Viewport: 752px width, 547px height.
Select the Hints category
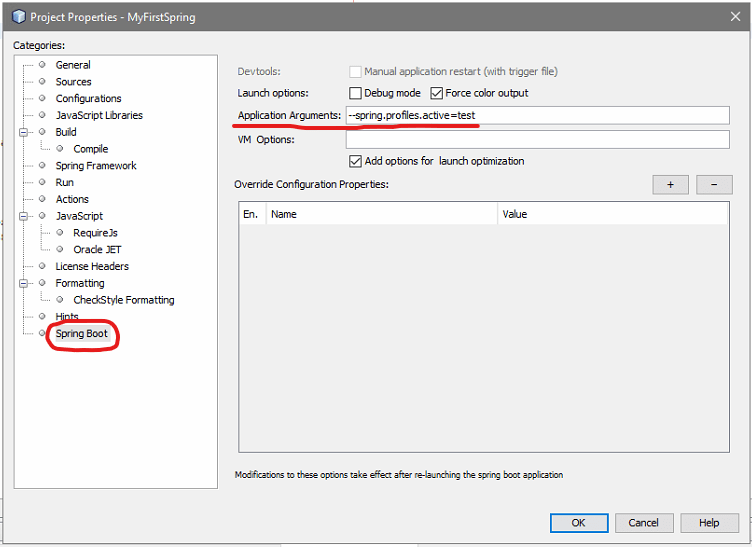click(x=67, y=316)
